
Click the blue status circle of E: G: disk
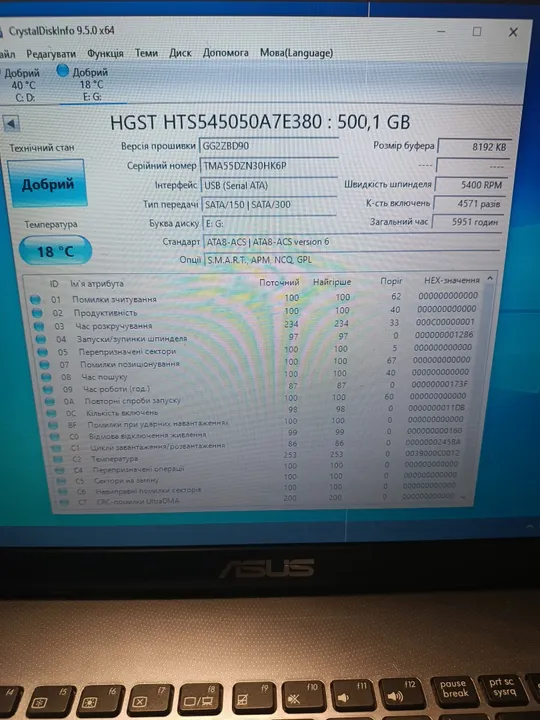coord(63,71)
